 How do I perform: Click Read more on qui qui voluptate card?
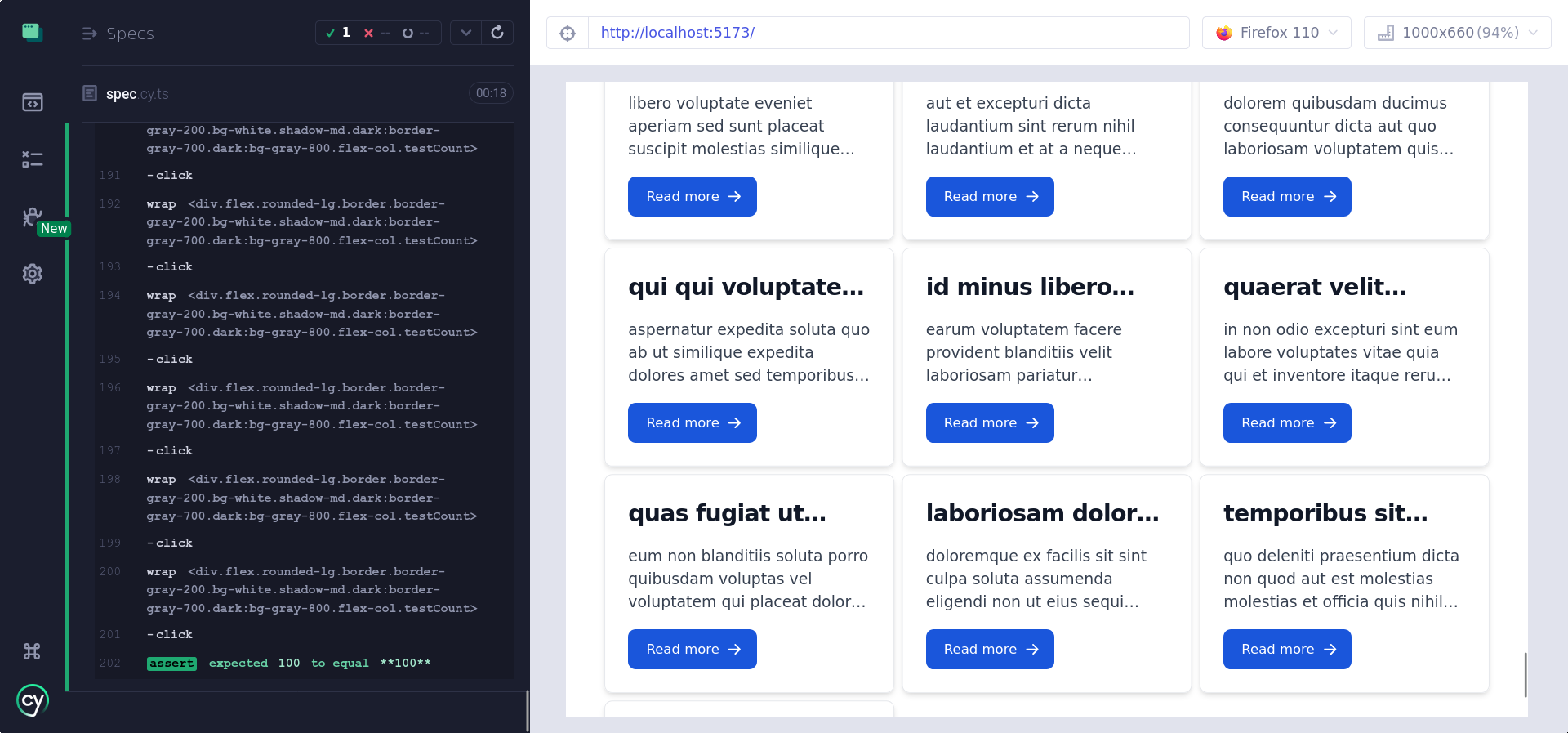pyautogui.click(x=692, y=422)
